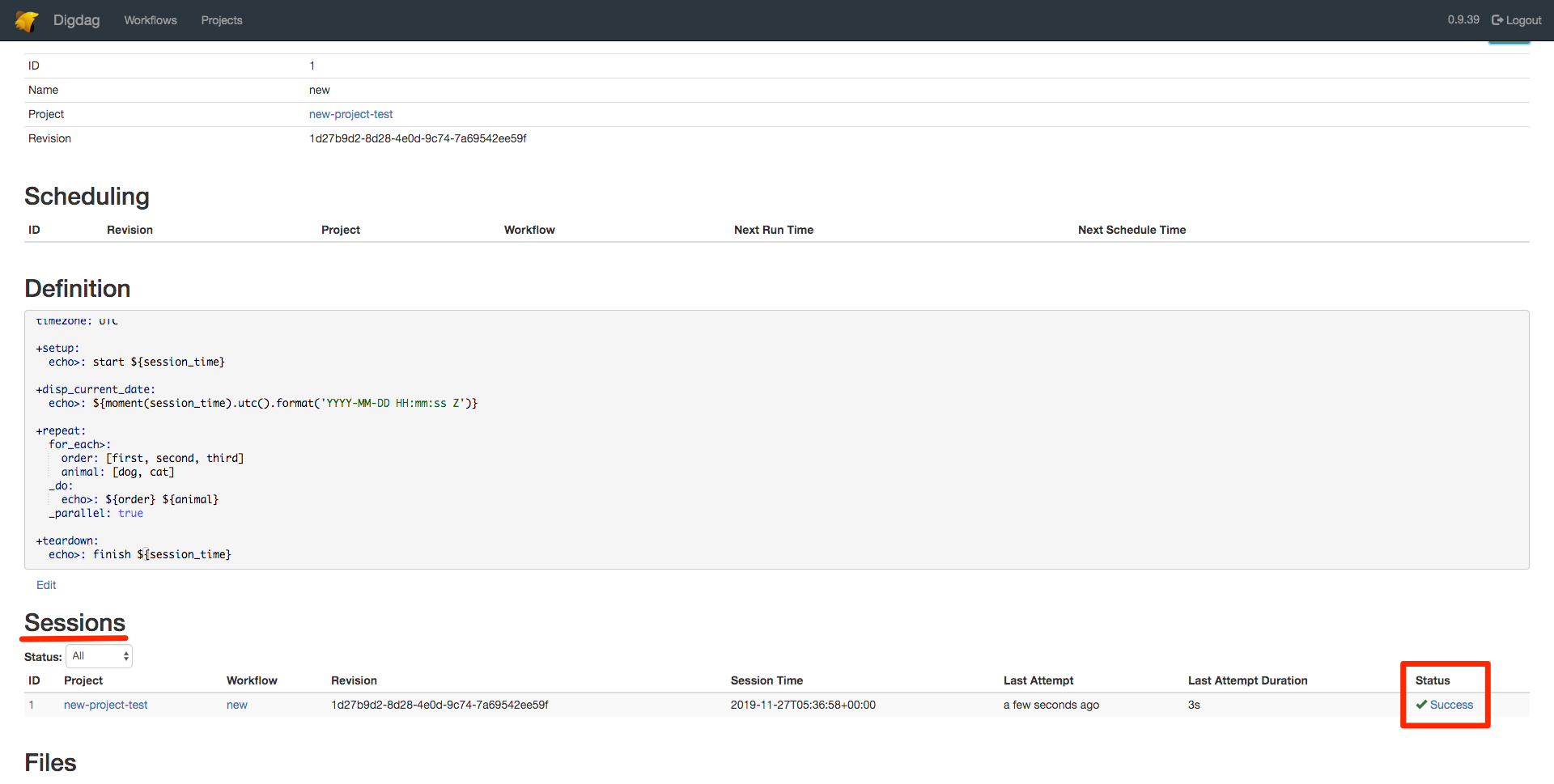
Task: Open new-project-test link in Project details row
Action: [x=350, y=114]
